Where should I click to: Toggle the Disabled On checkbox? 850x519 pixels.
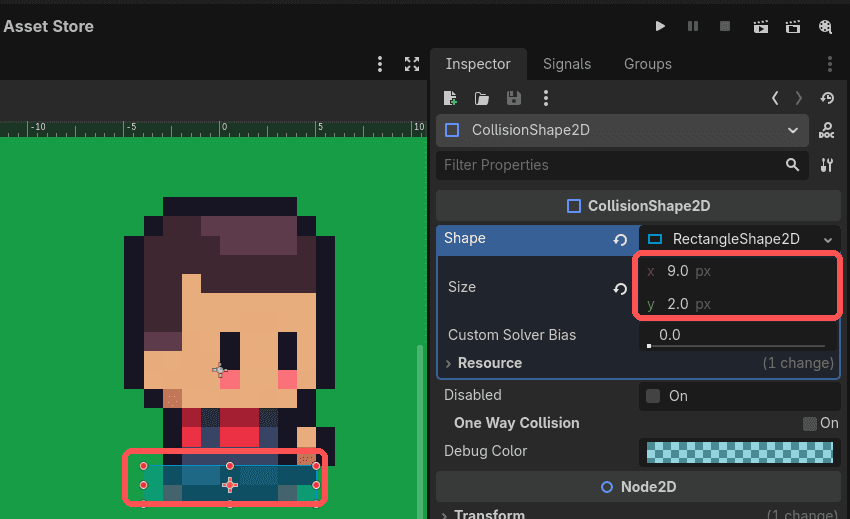[x=653, y=396]
